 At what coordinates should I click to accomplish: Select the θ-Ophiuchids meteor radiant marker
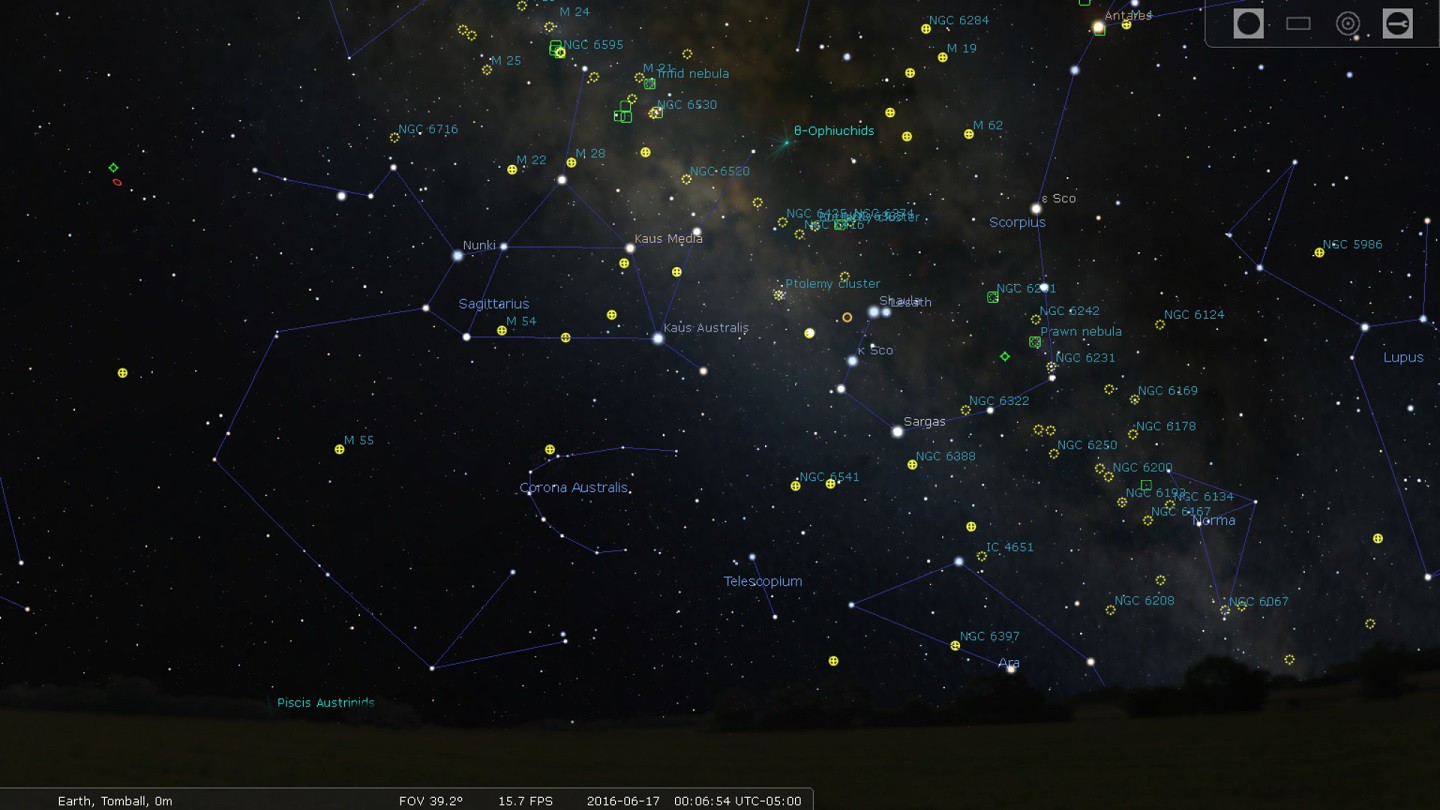[x=786, y=142]
